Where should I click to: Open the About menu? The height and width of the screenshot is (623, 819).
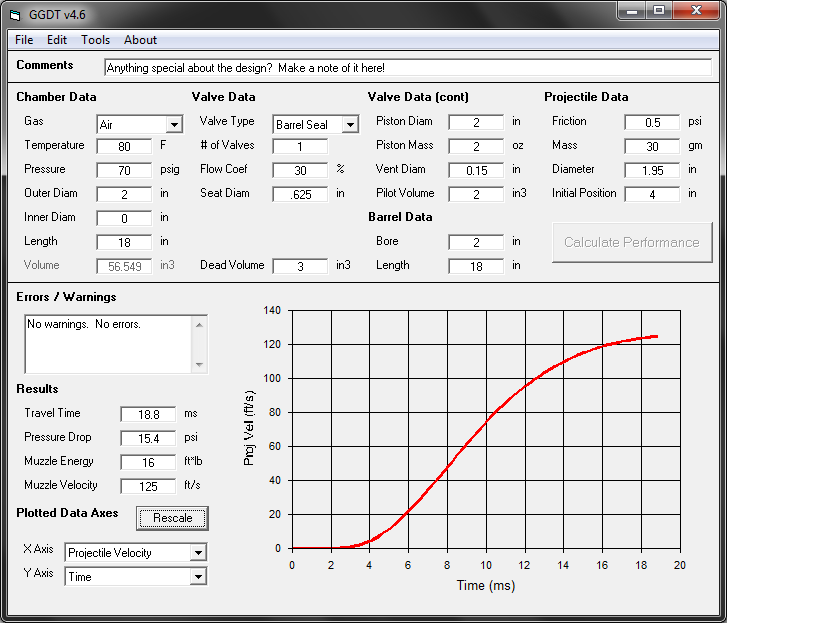(140, 40)
